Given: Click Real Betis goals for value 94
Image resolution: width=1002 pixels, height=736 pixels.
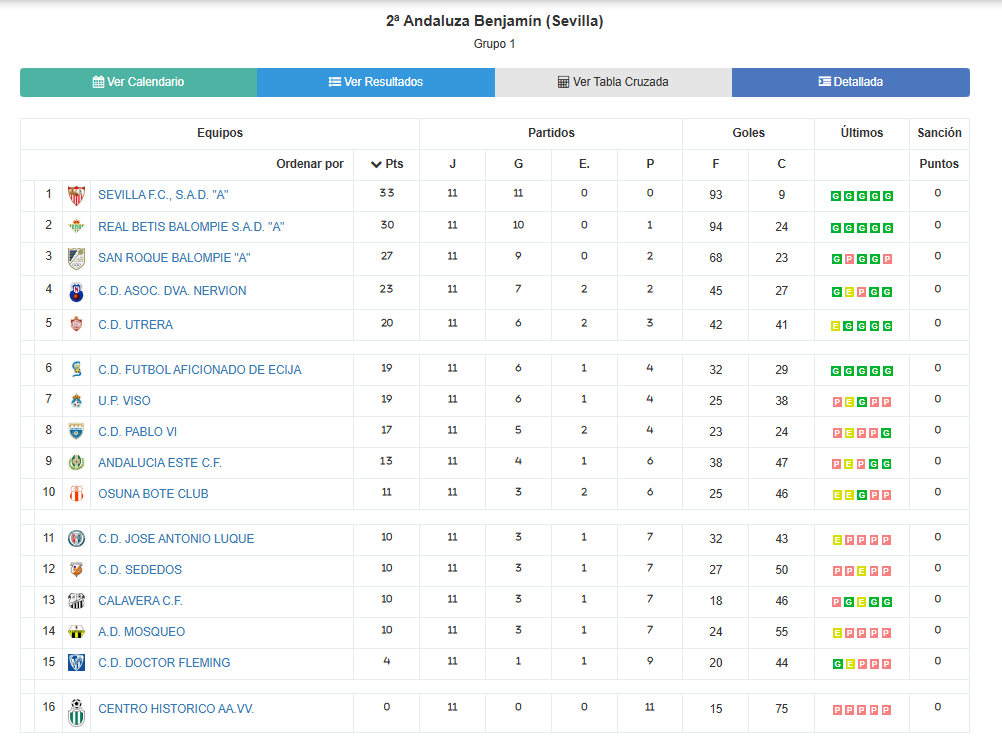Looking at the screenshot, I should (x=716, y=227).
